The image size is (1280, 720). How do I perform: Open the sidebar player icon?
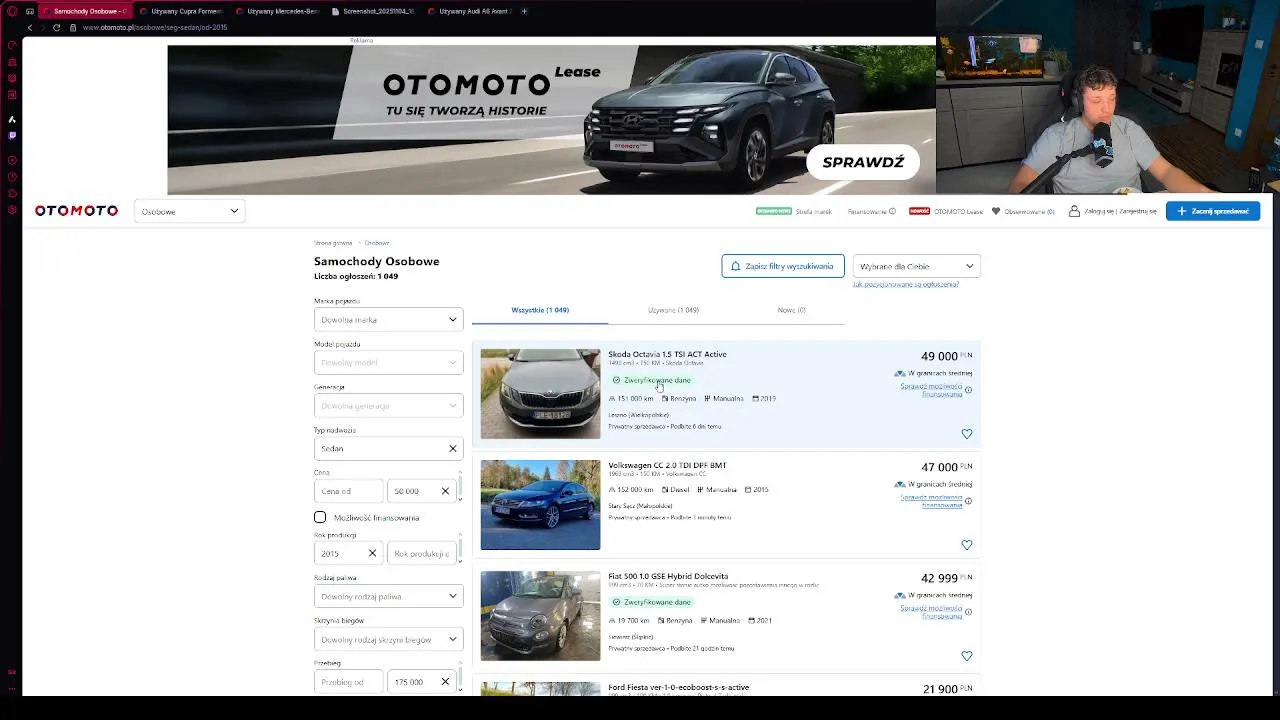(12, 160)
